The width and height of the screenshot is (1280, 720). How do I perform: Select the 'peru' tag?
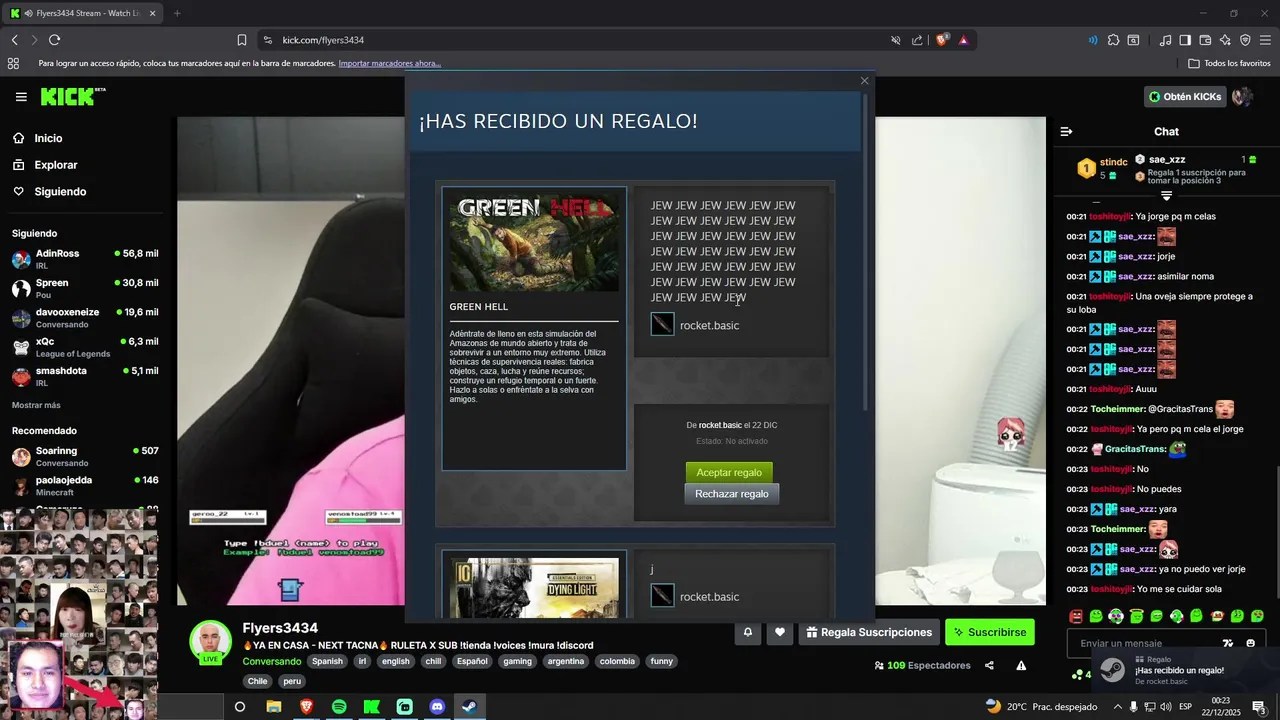click(292, 681)
